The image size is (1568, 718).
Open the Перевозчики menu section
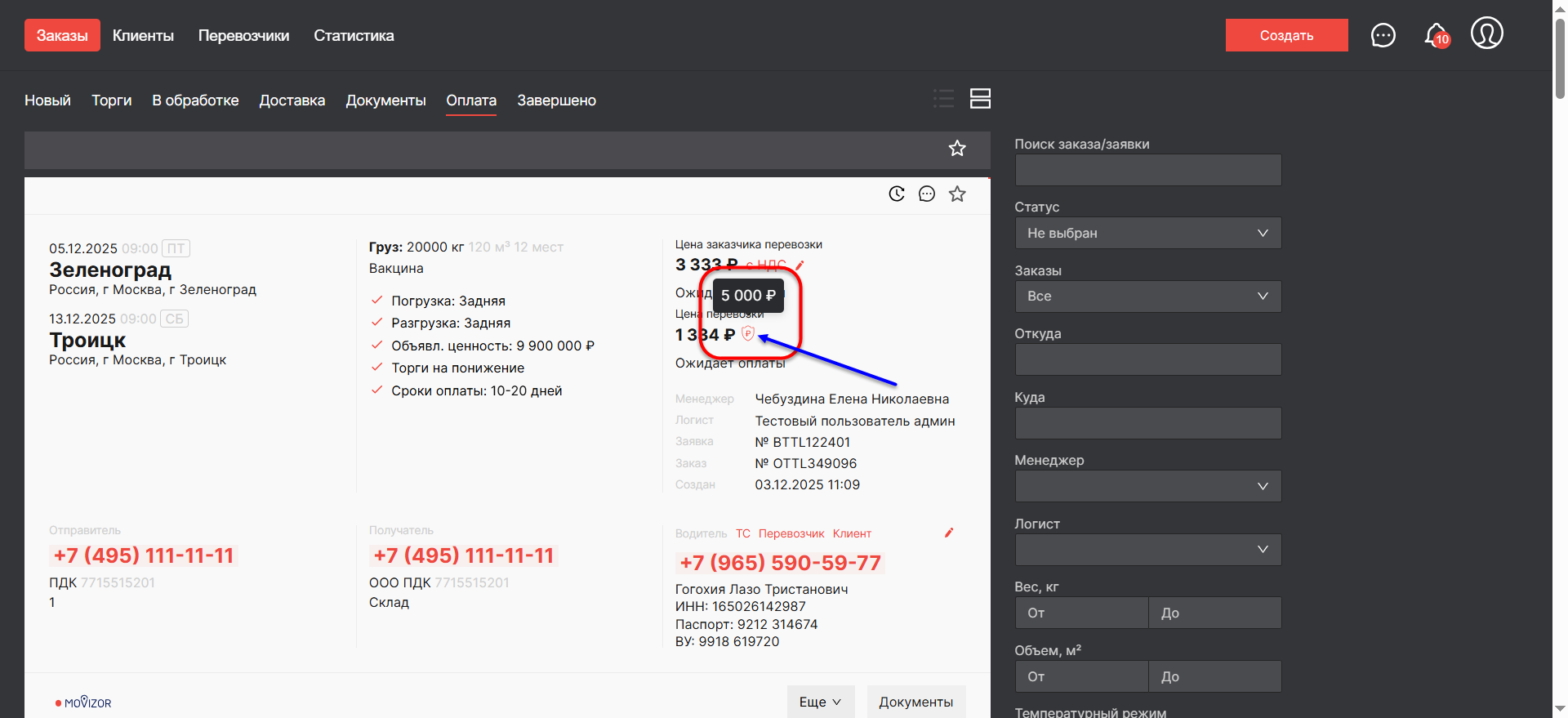(243, 36)
